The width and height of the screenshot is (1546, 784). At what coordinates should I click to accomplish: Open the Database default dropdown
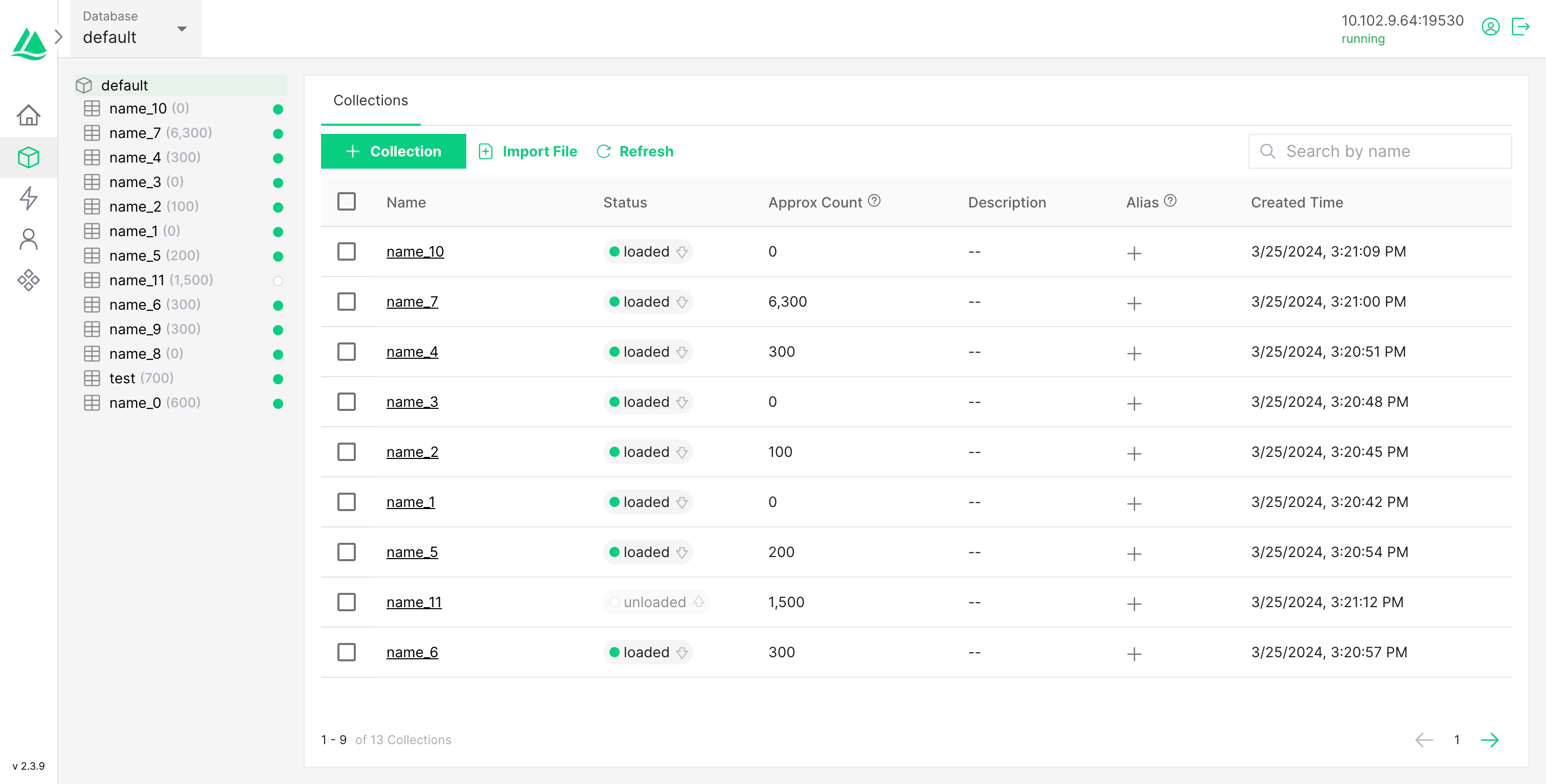click(135, 29)
